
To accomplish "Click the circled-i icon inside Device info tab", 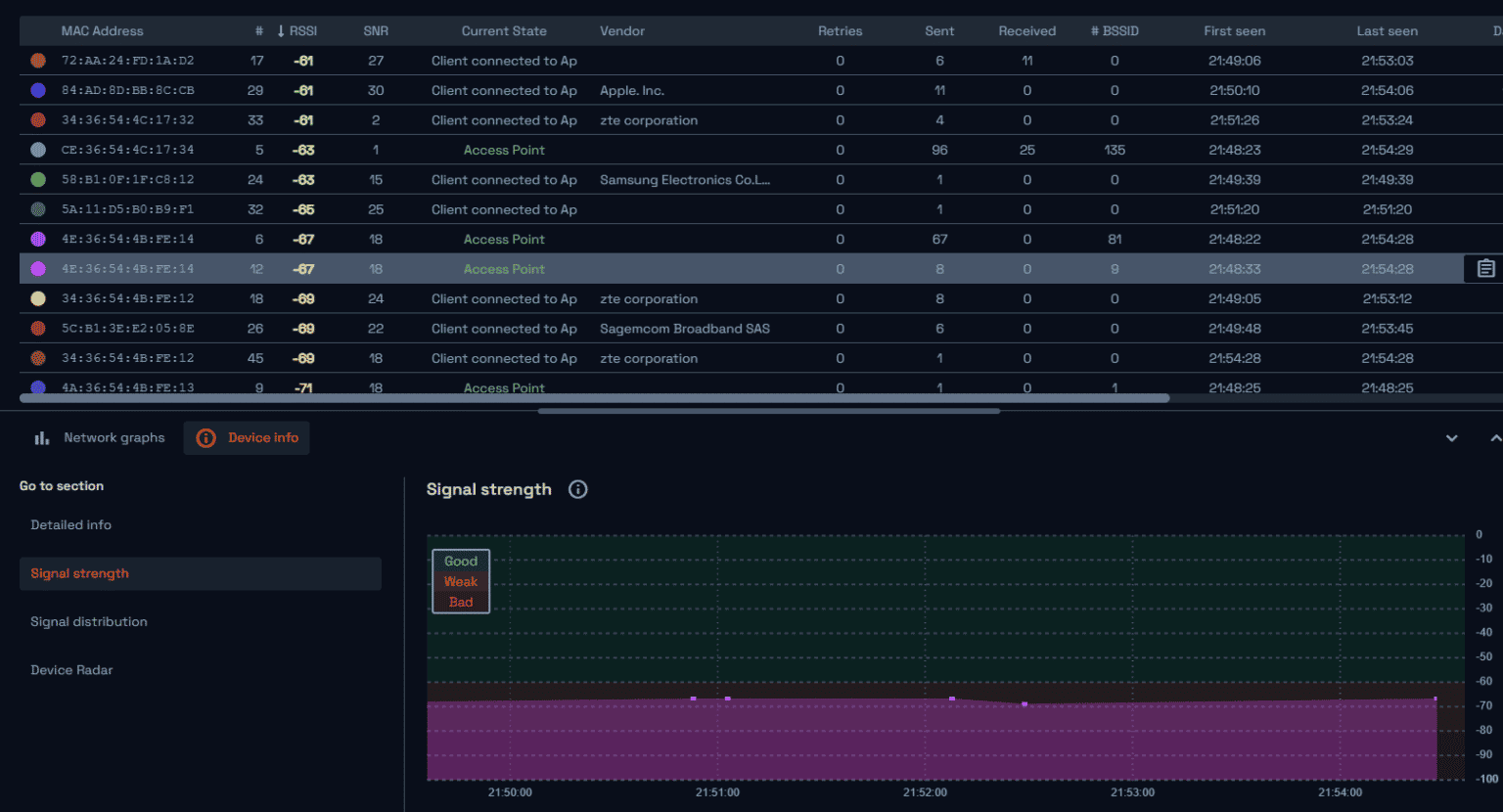I will click(x=205, y=437).
